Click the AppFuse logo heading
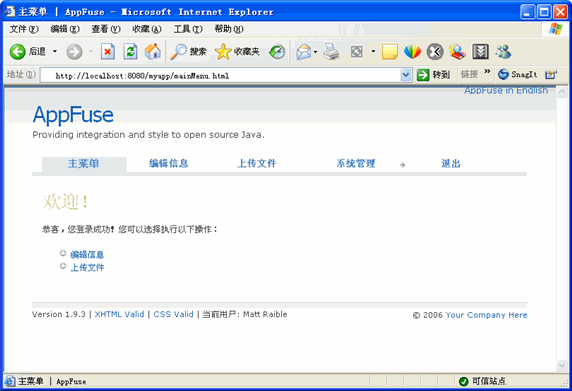The height and width of the screenshot is (391, 572). (x=73, y=115)
